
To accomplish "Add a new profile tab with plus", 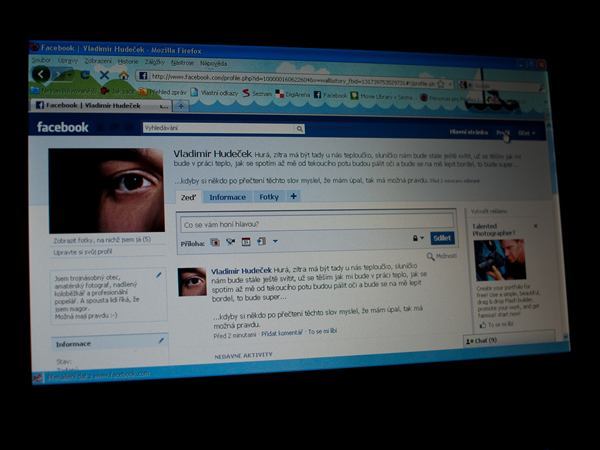I will point(293,196).
